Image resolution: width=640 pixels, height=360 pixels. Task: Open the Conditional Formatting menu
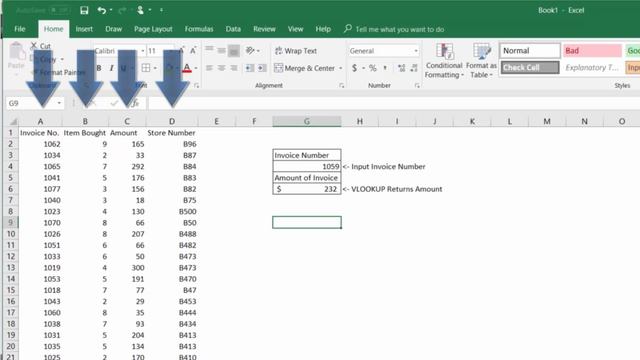point(444,60)
